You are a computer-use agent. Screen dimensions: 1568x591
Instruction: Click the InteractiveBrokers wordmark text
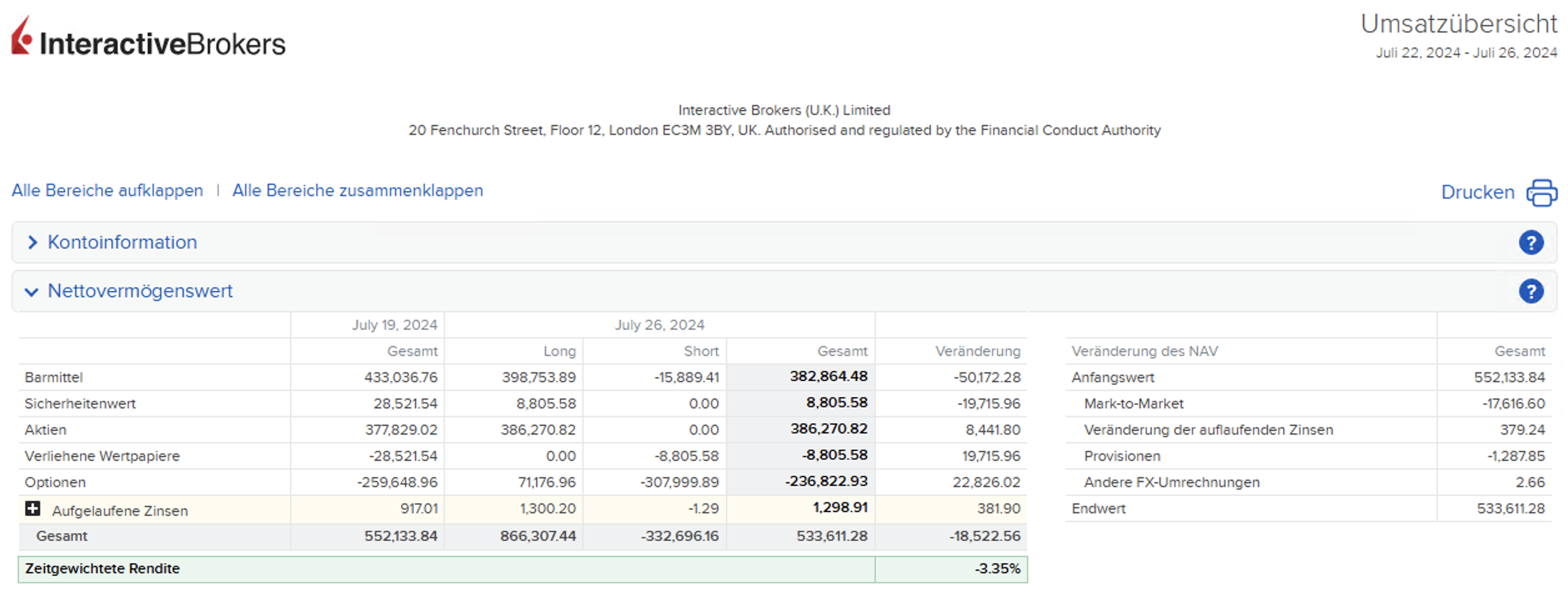point(162,44)
